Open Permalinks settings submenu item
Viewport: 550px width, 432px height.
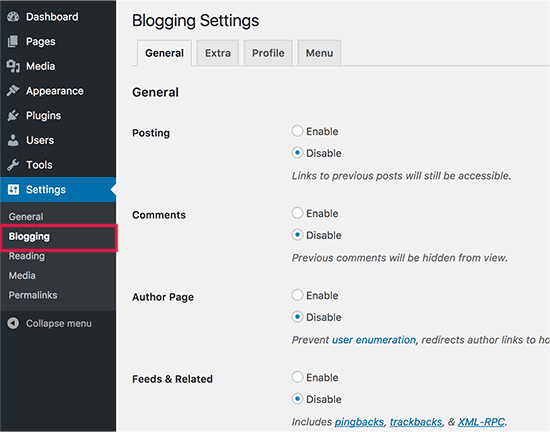click(x=33, y=295)
